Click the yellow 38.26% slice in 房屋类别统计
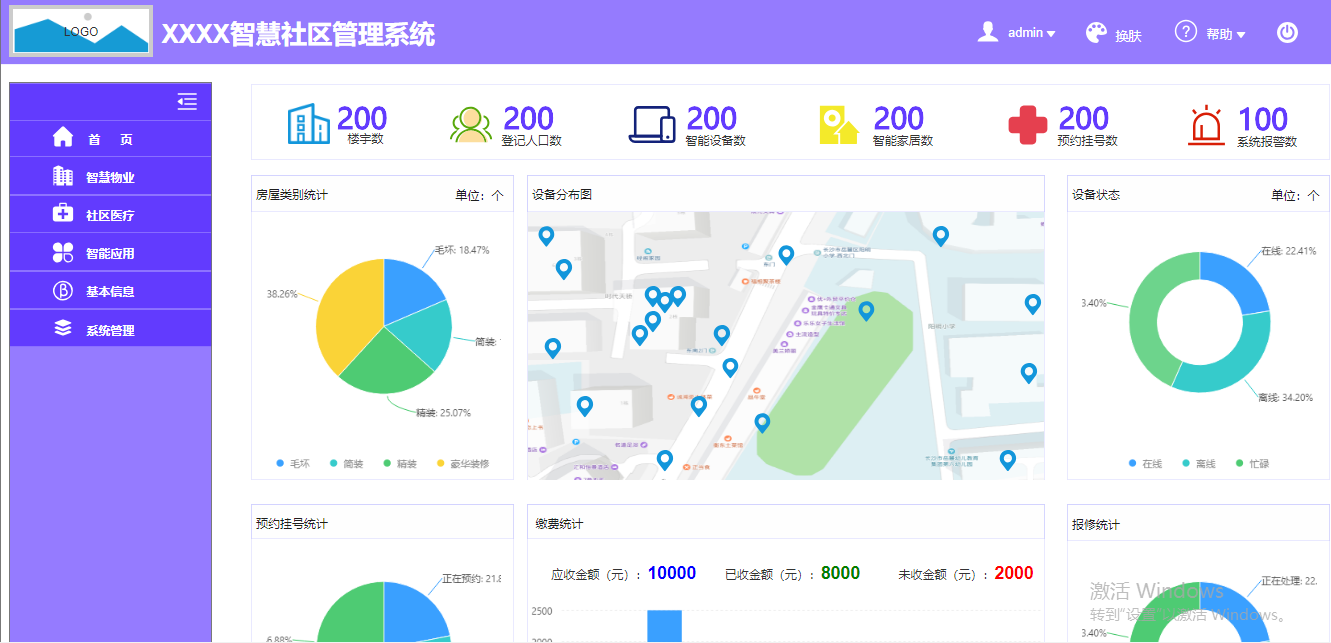1331x643 pixels. point(347,315)
